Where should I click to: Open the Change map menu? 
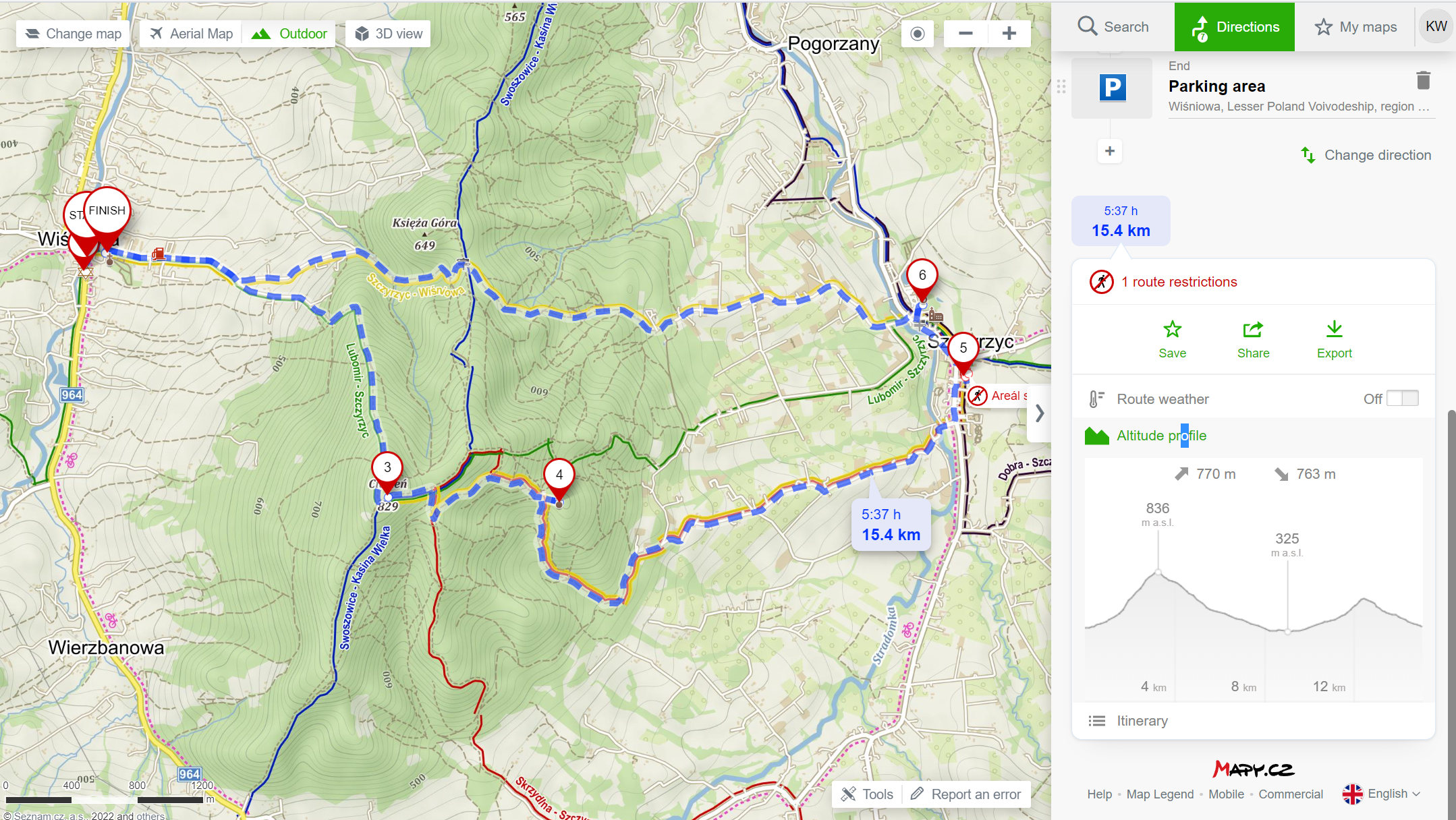click(x=74, y=34)
